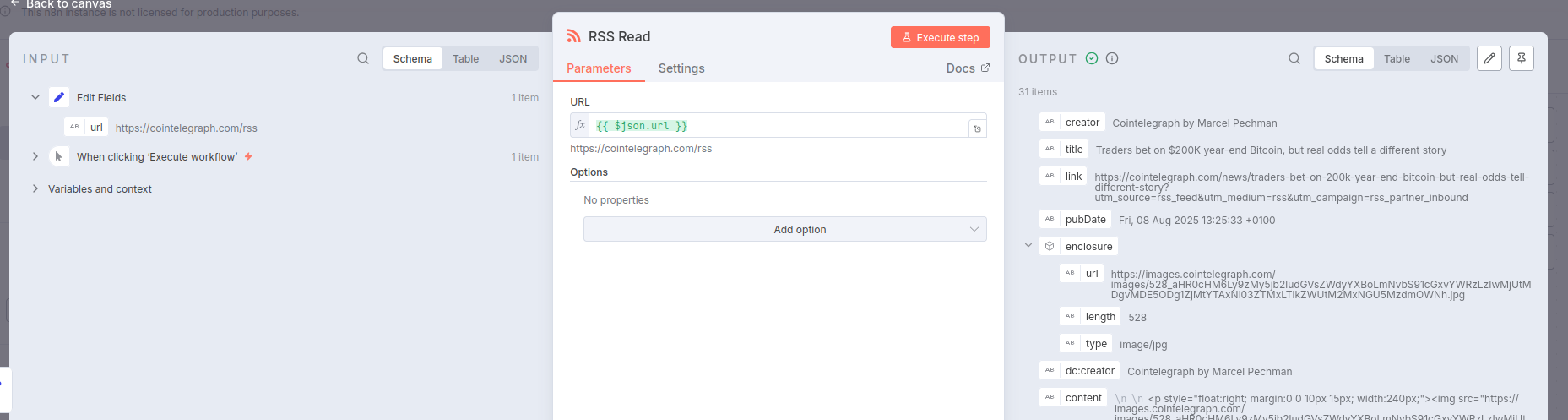The width and height of the screenshot is (1568, 420).
Task: Click the lightning bolt trigger icon
Action: tap(248, 156)
